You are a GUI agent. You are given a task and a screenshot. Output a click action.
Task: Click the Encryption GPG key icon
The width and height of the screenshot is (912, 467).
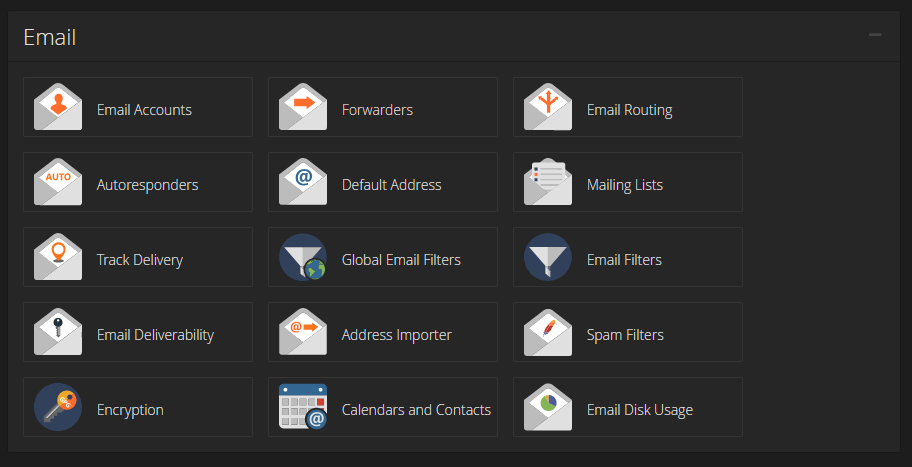pos(58,407)
